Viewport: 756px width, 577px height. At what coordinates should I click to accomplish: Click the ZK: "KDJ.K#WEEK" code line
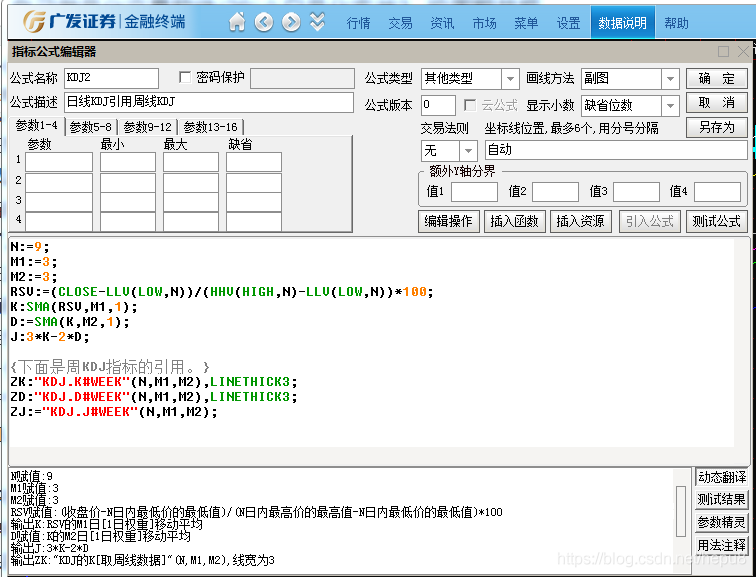154,382
